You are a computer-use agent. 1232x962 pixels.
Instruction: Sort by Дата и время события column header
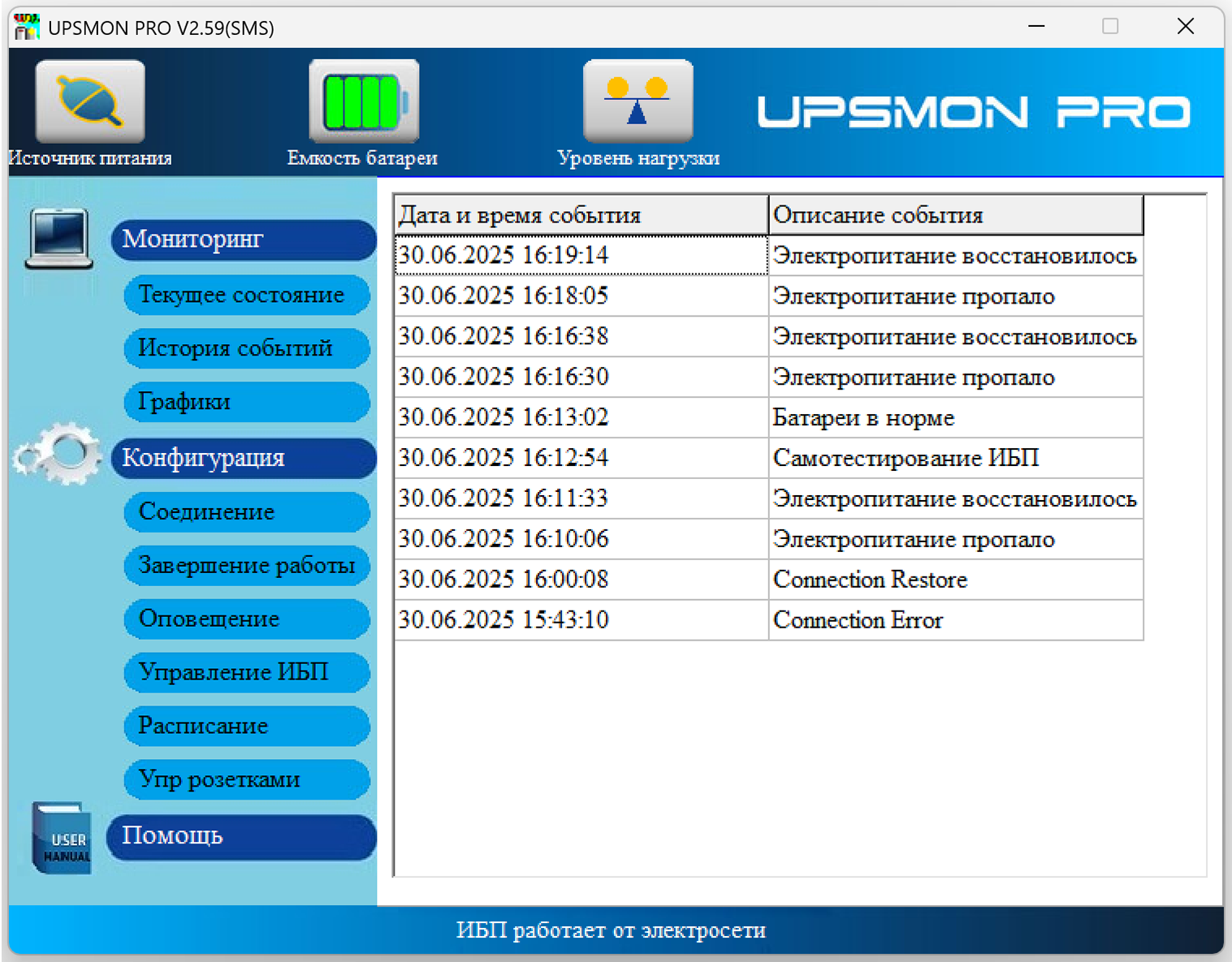click(581, 215)
